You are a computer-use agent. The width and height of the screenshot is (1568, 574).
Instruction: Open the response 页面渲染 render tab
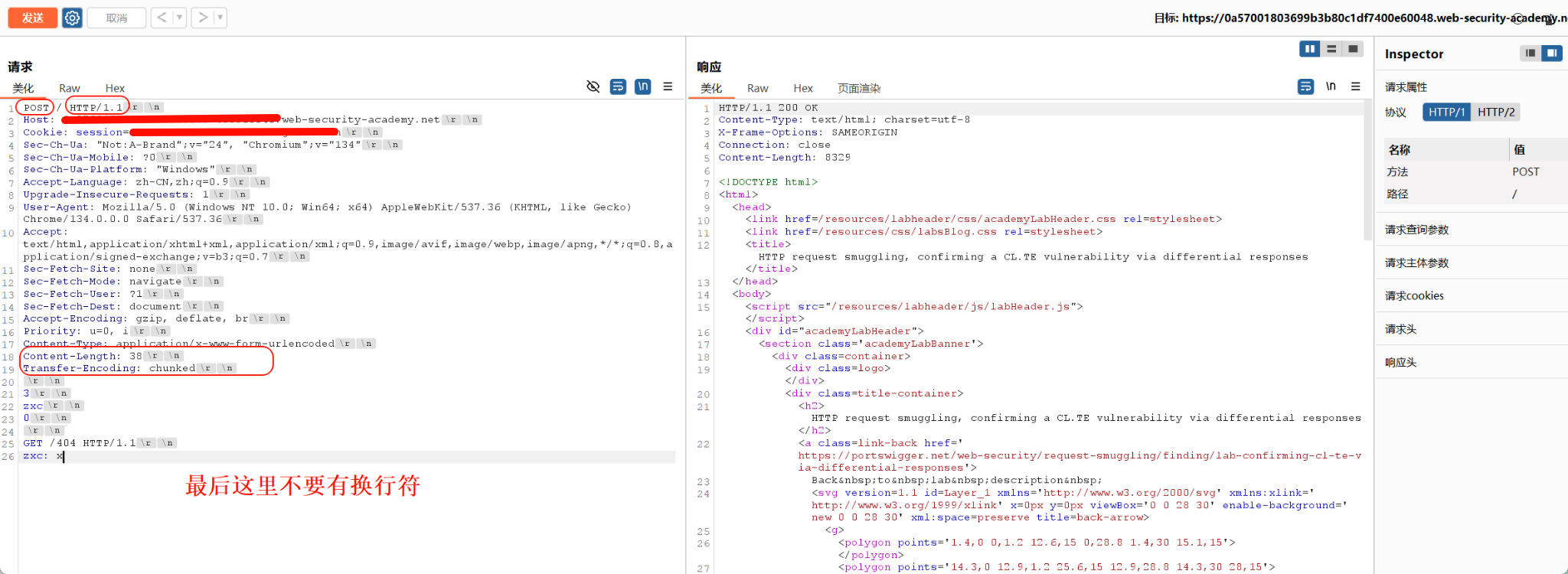coord(859,88)
